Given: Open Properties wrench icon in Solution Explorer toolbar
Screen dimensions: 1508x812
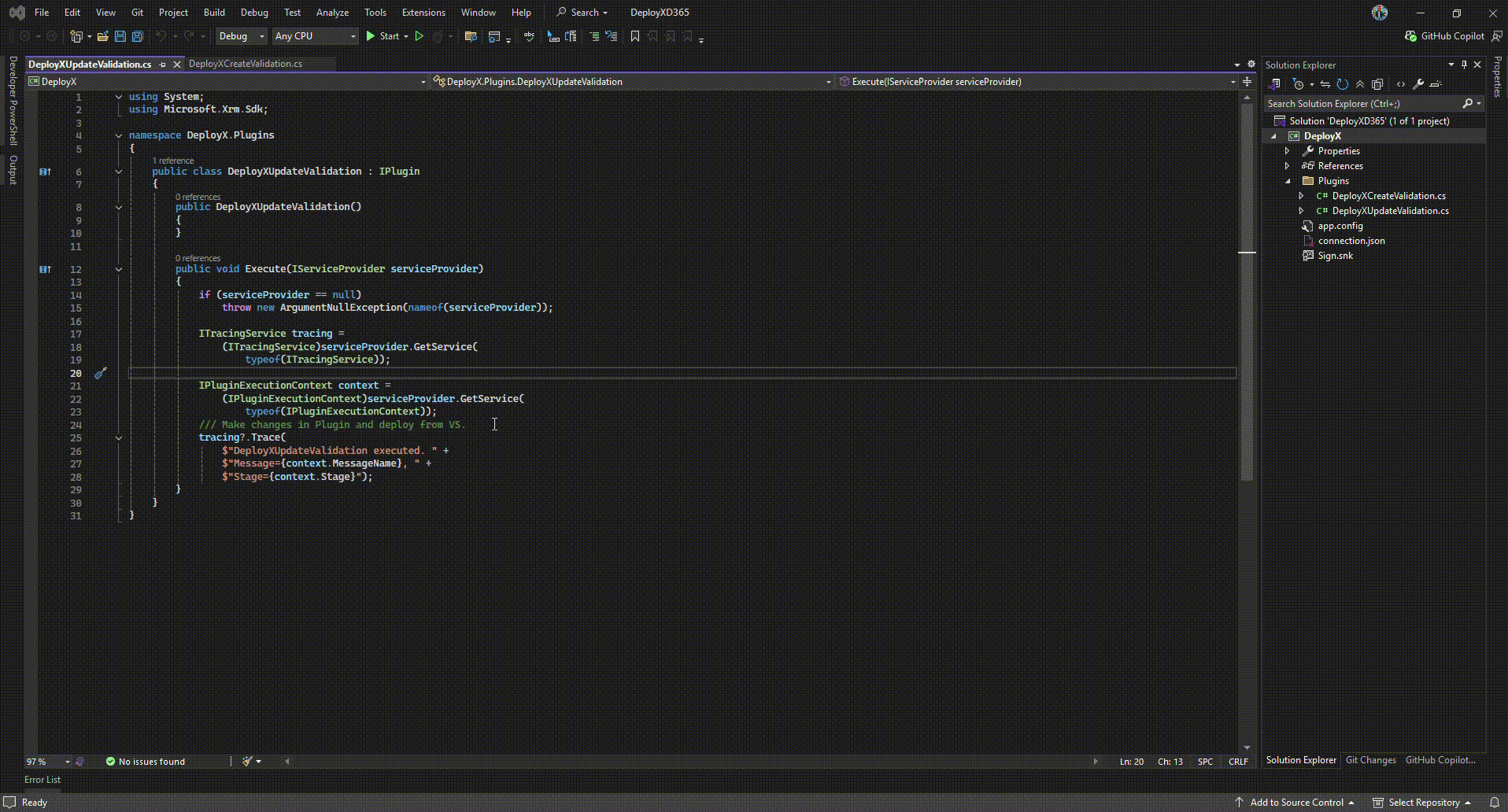Looking at the screenshot, I should point(1418,84).
